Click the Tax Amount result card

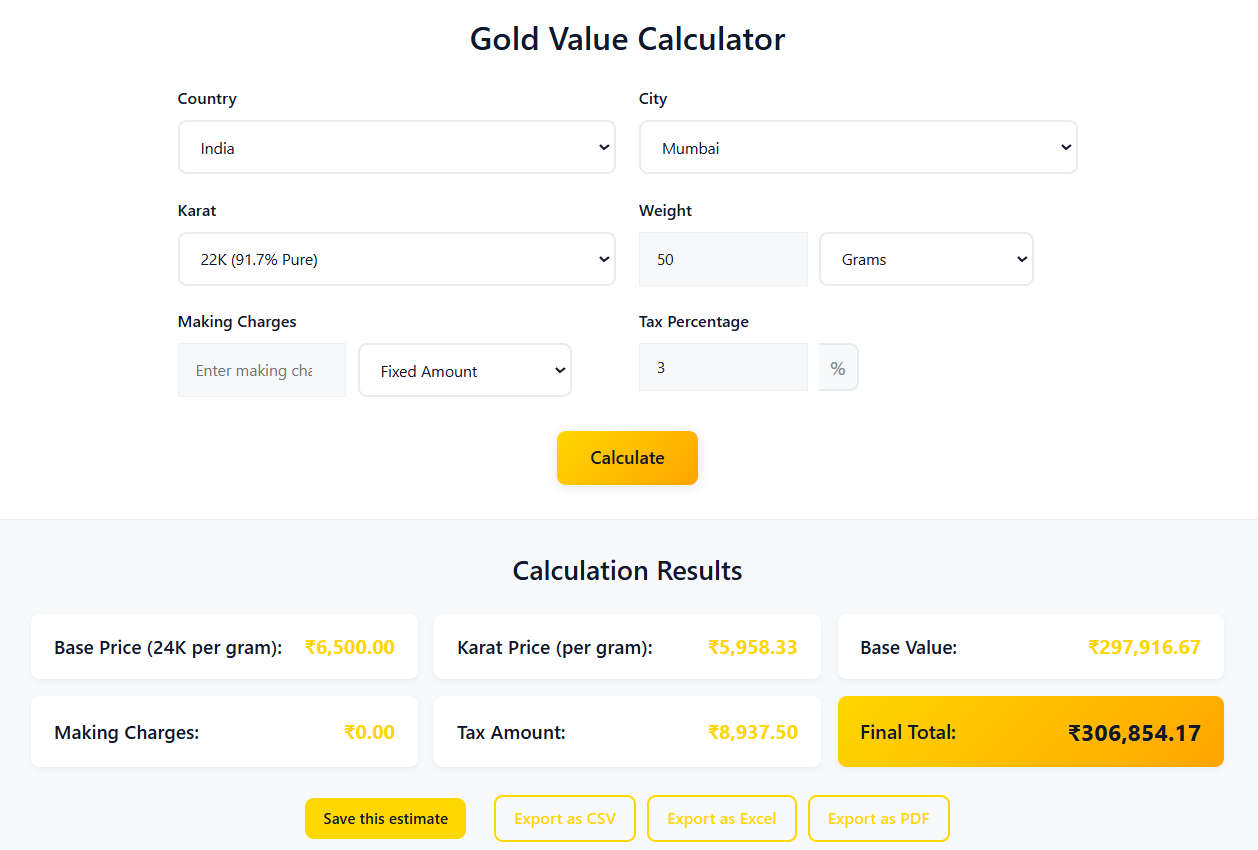coord(627,731)
